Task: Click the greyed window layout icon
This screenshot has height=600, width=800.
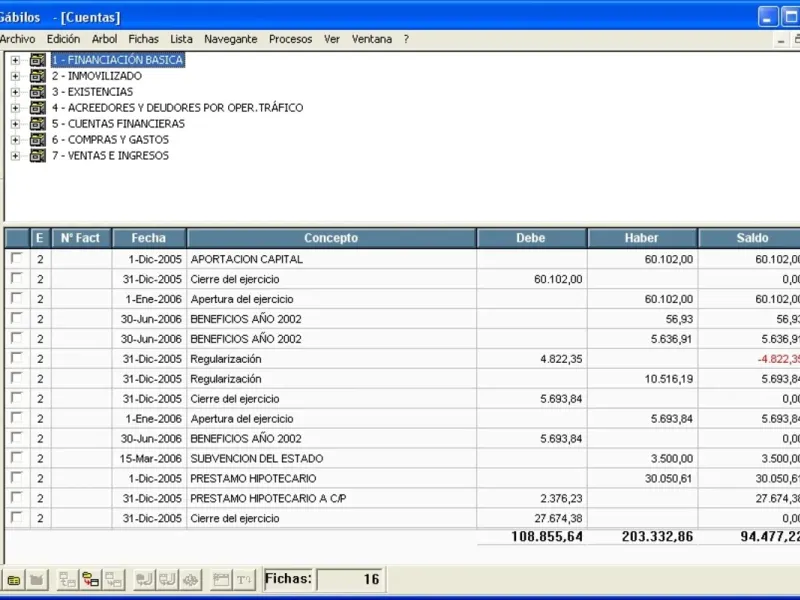Action: (221, 580)
